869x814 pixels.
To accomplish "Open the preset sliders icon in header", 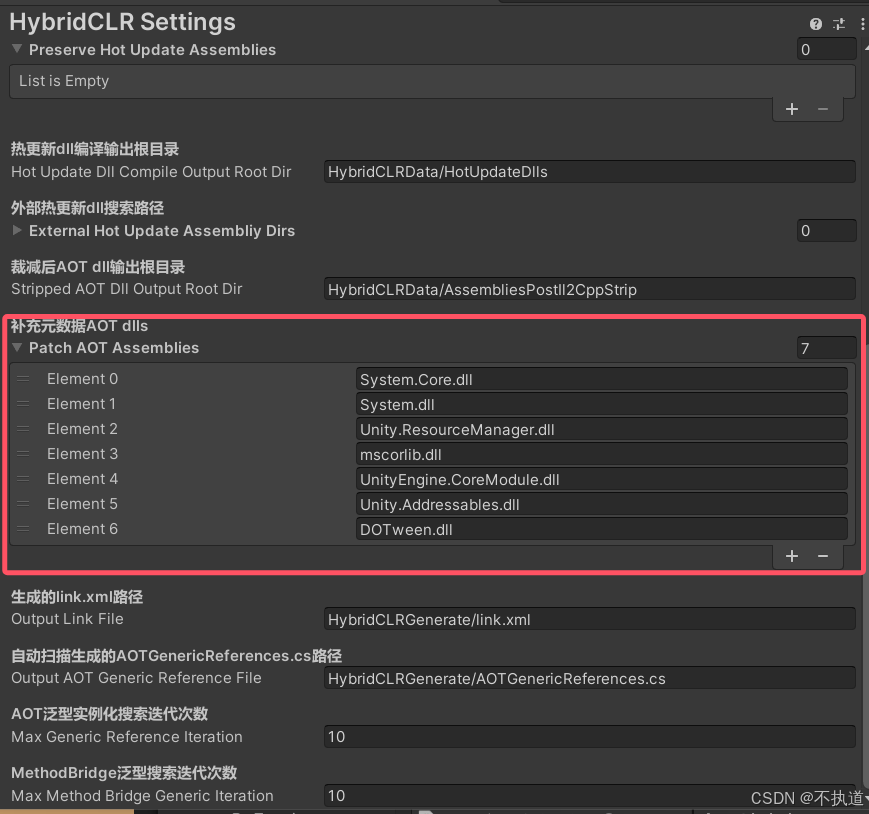I will pyautogui.click(x=839, y=24).
